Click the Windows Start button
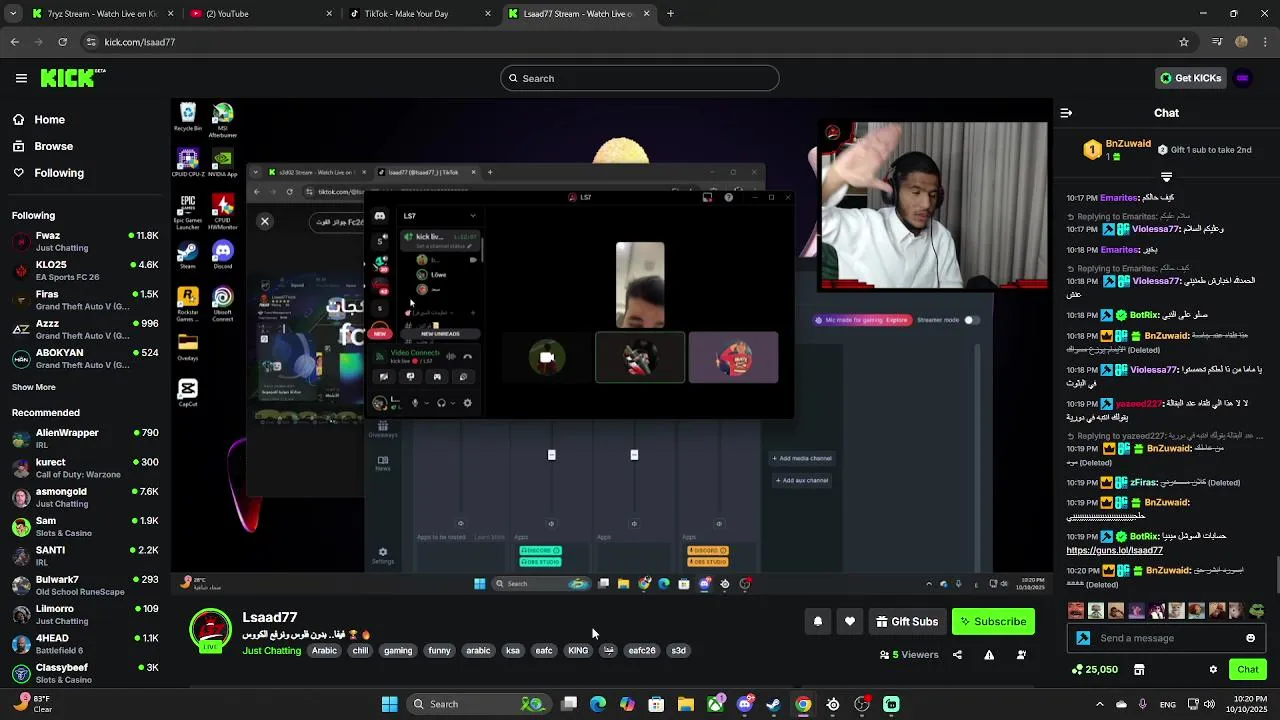This screenshot has height=720, width=1280. click(x=389, y=704)
